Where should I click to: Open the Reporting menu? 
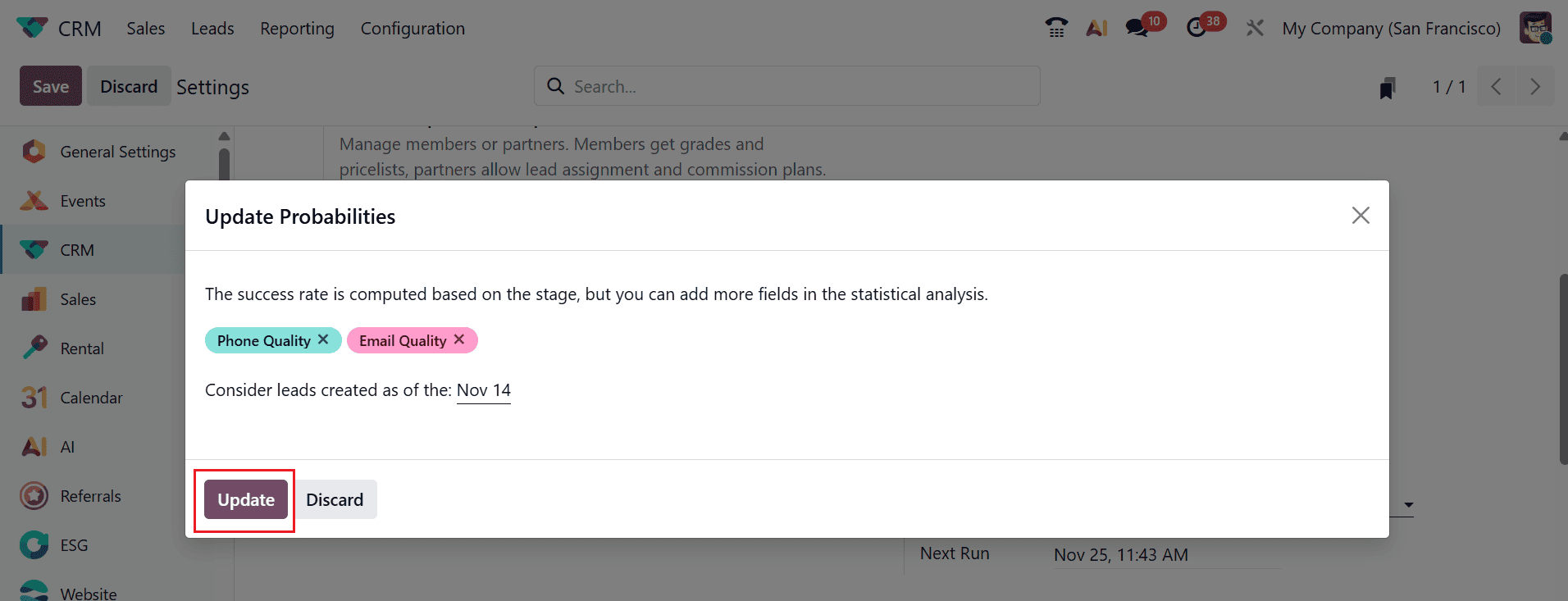click(297, 28)
